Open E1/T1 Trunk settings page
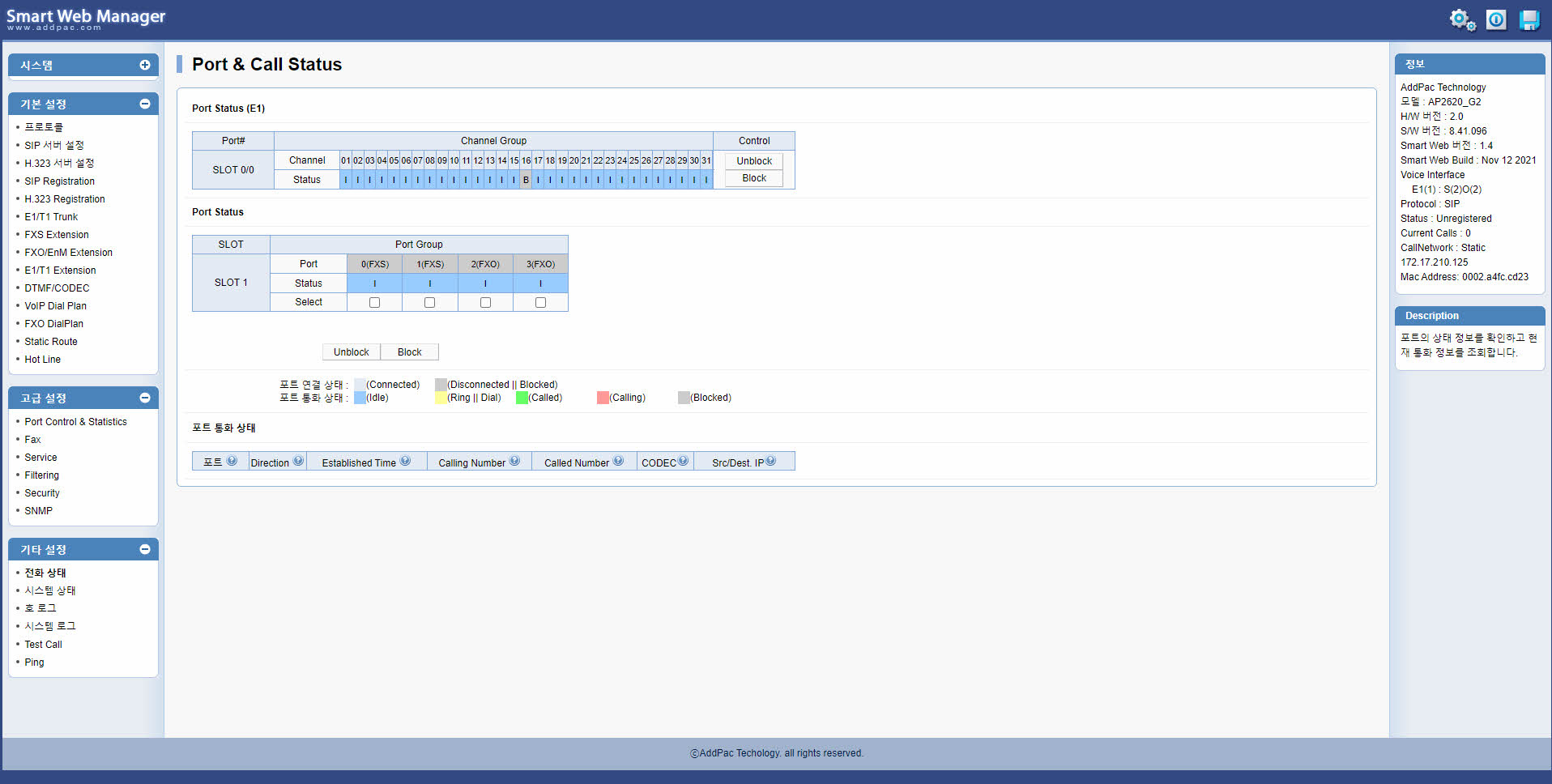Viewport: 1552px width, 784px height. [51, 217]
